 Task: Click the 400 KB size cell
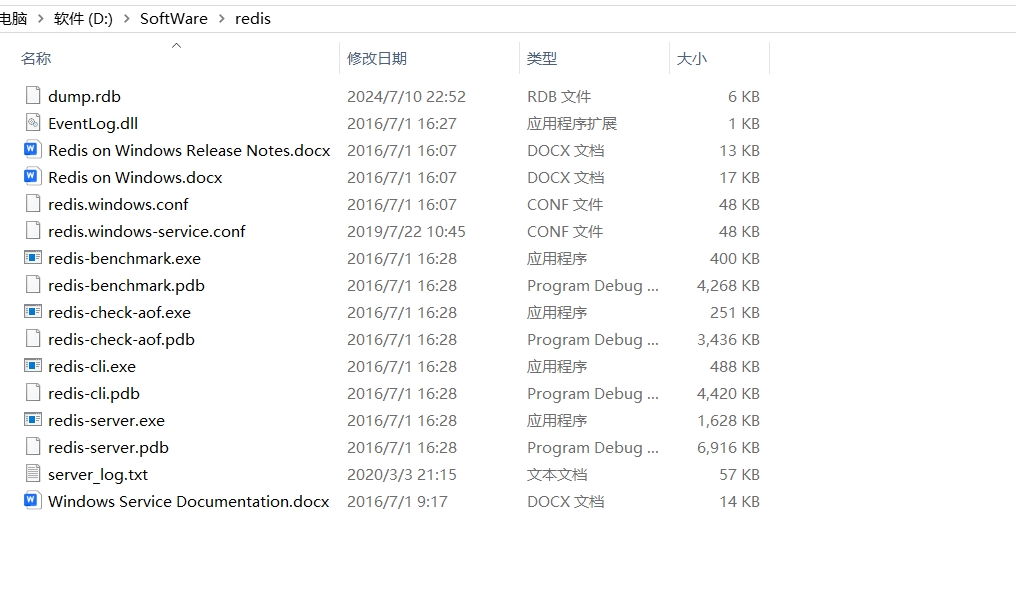[735, 259]
